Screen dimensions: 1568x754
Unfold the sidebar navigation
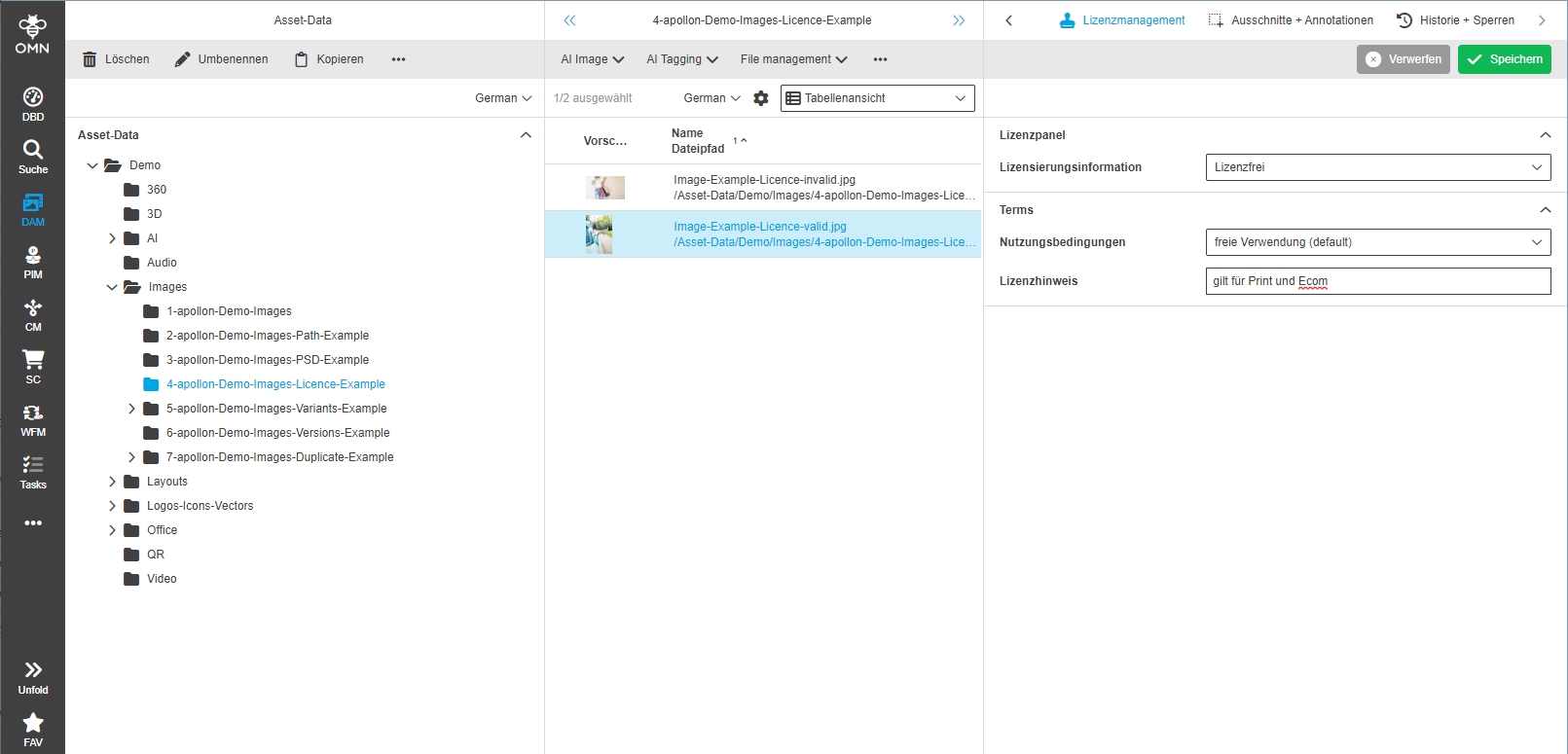(x=33, y=677)
